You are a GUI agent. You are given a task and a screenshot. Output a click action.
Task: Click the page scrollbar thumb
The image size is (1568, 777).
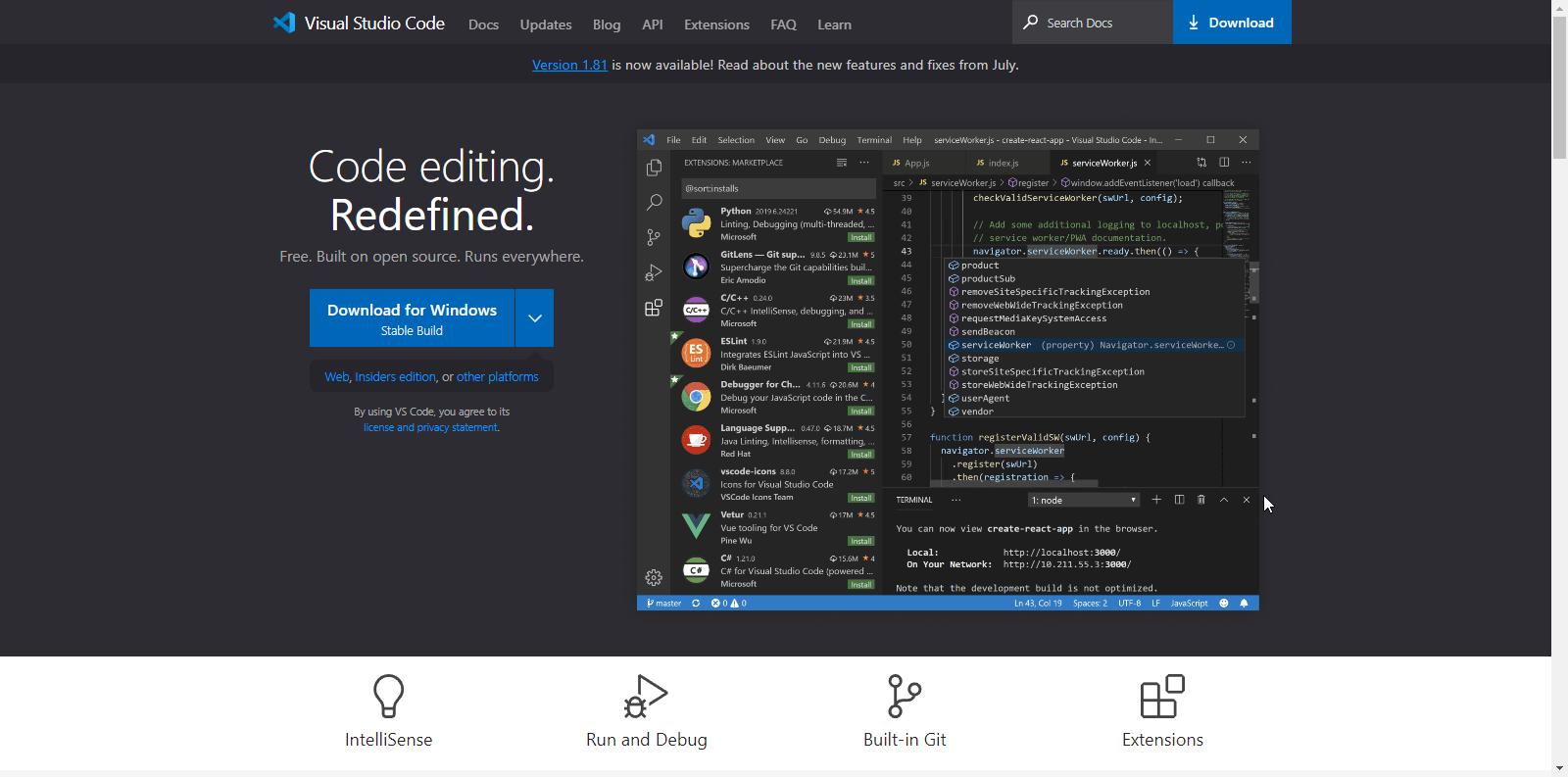pyautogui.click(x=1559, y=88)
